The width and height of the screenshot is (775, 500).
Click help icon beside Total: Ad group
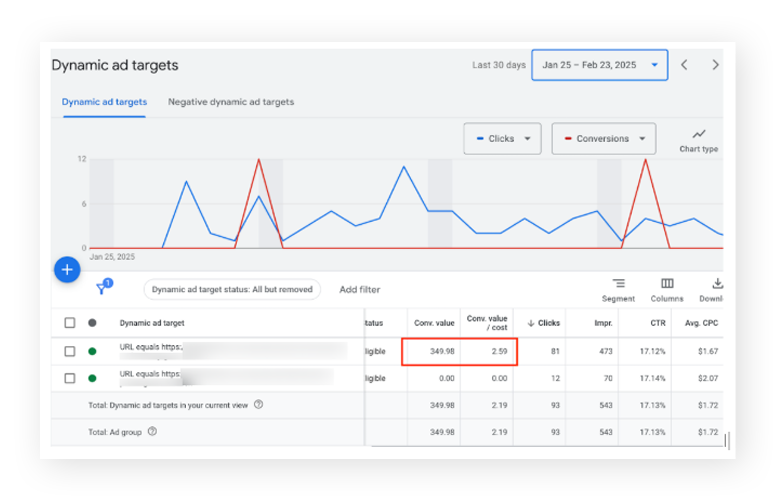pyautogui.click(x=153, y=432)
